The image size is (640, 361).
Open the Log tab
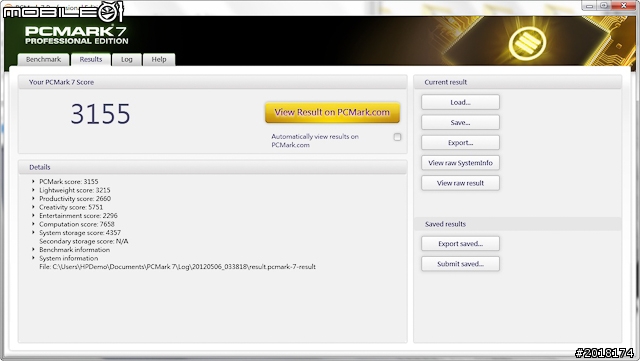pyautogui.click(x=127, y=60)
